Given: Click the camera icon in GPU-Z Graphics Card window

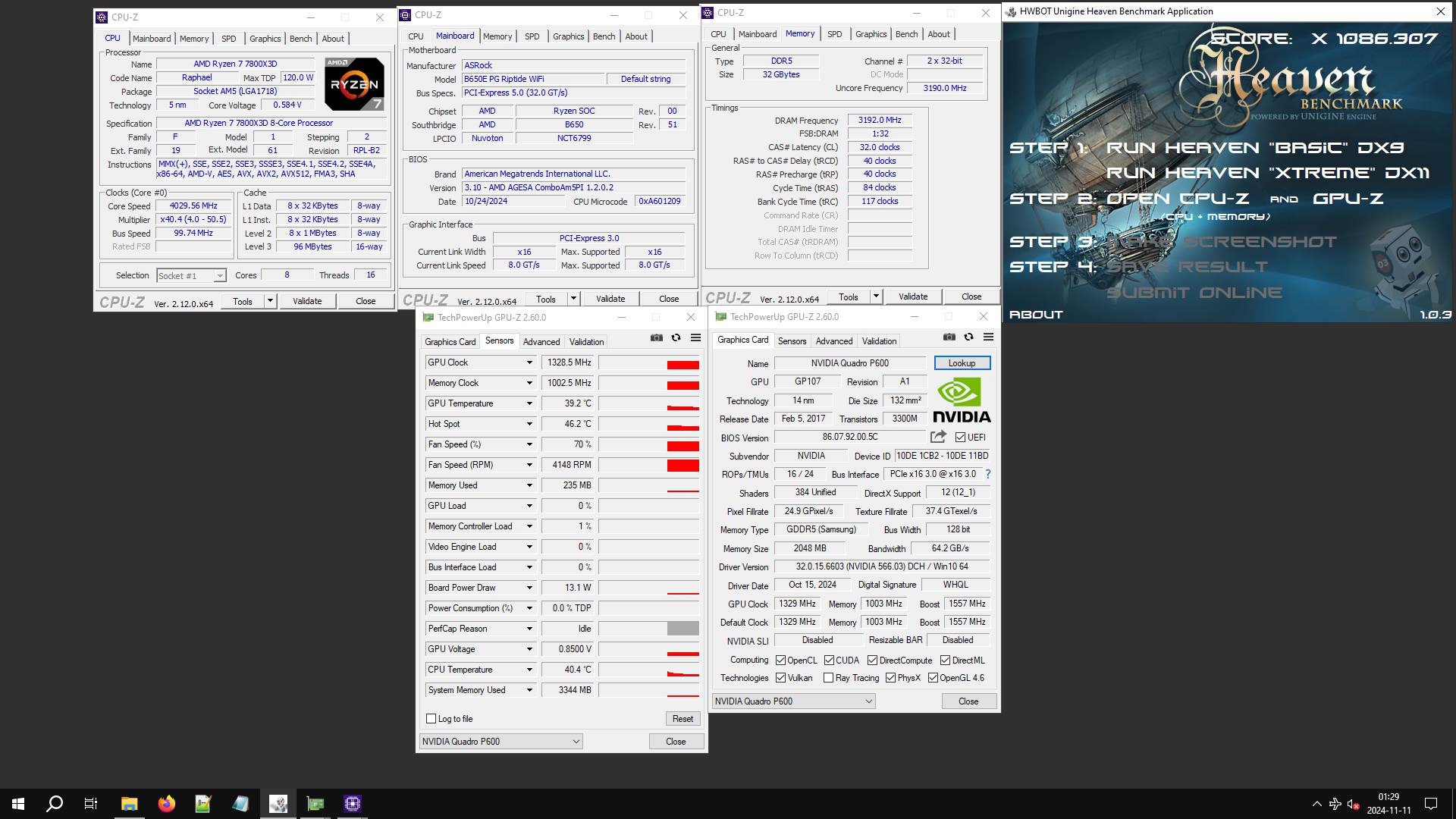Looking at the screenshot, I should point(949,337).
